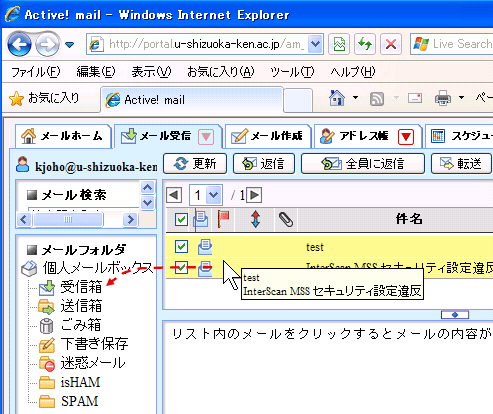Sort by the red flag column icon
The width and height of the screenshot is (493, 414).
click(223, 219)
